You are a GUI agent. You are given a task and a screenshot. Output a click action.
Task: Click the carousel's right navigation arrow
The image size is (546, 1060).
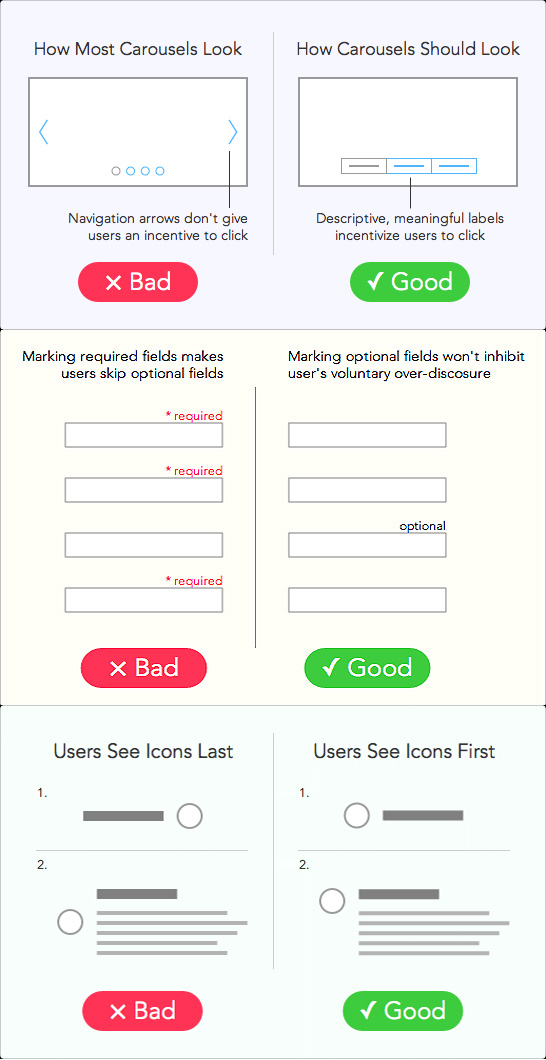pos(233,132)
